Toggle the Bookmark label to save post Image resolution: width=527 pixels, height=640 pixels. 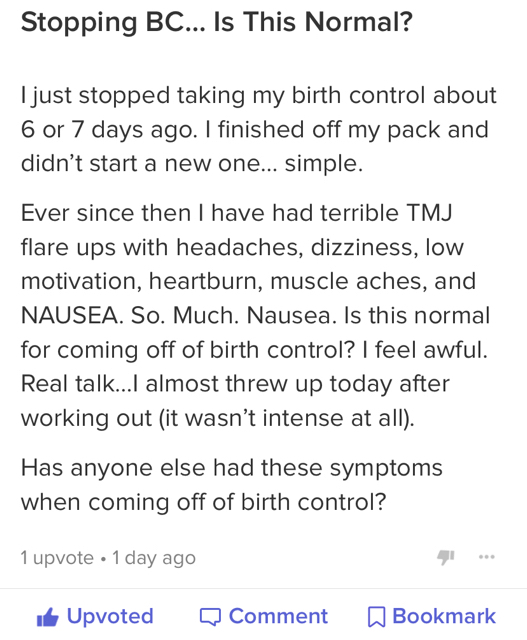coord(444,616)
